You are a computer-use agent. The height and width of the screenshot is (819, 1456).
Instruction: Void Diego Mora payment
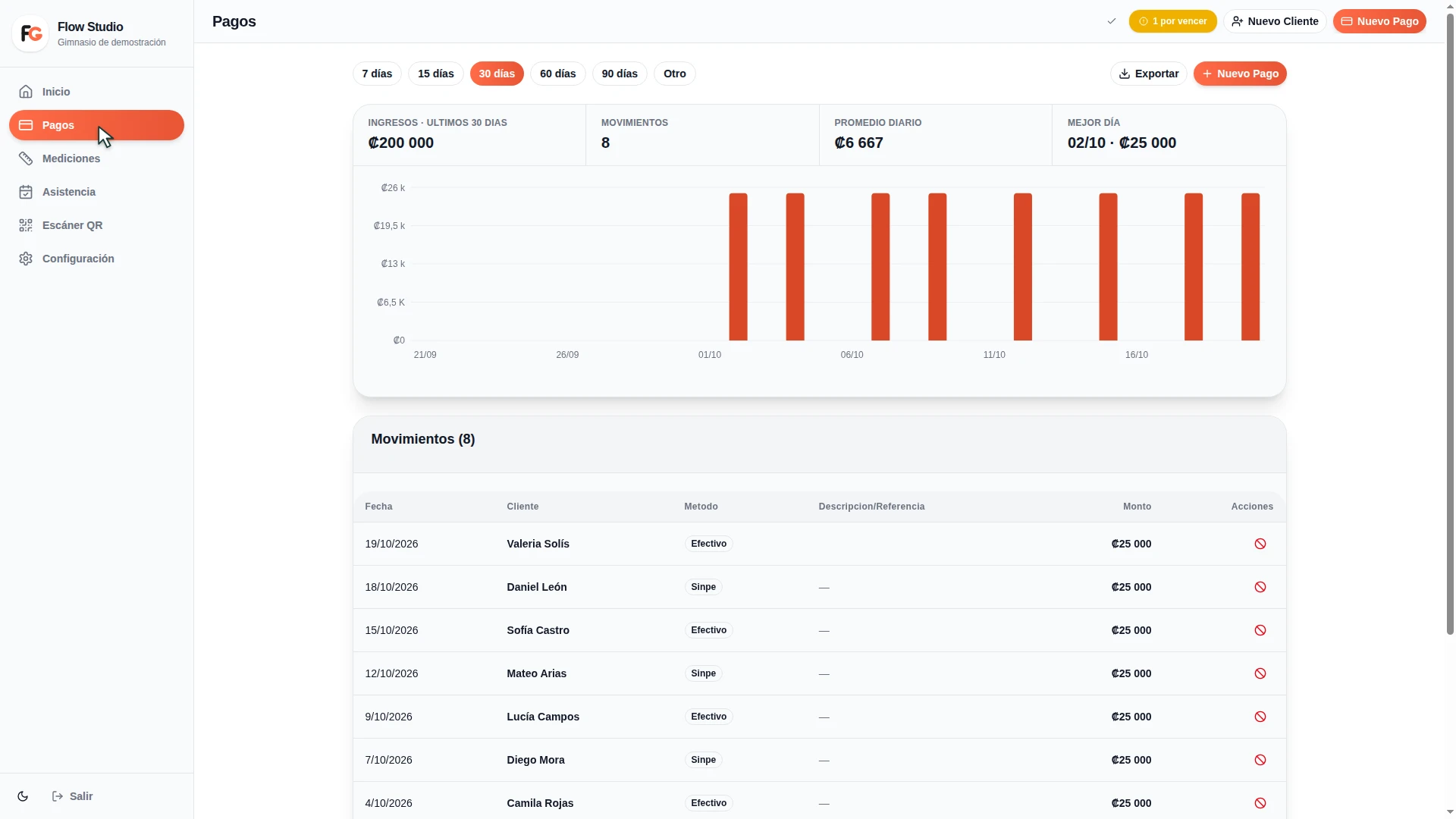coord(1260,760)
